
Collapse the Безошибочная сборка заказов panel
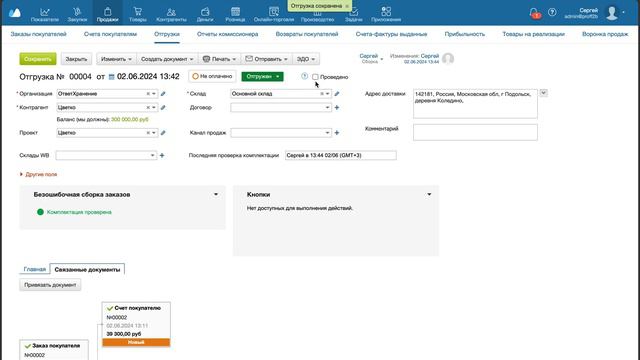[216, 195]
